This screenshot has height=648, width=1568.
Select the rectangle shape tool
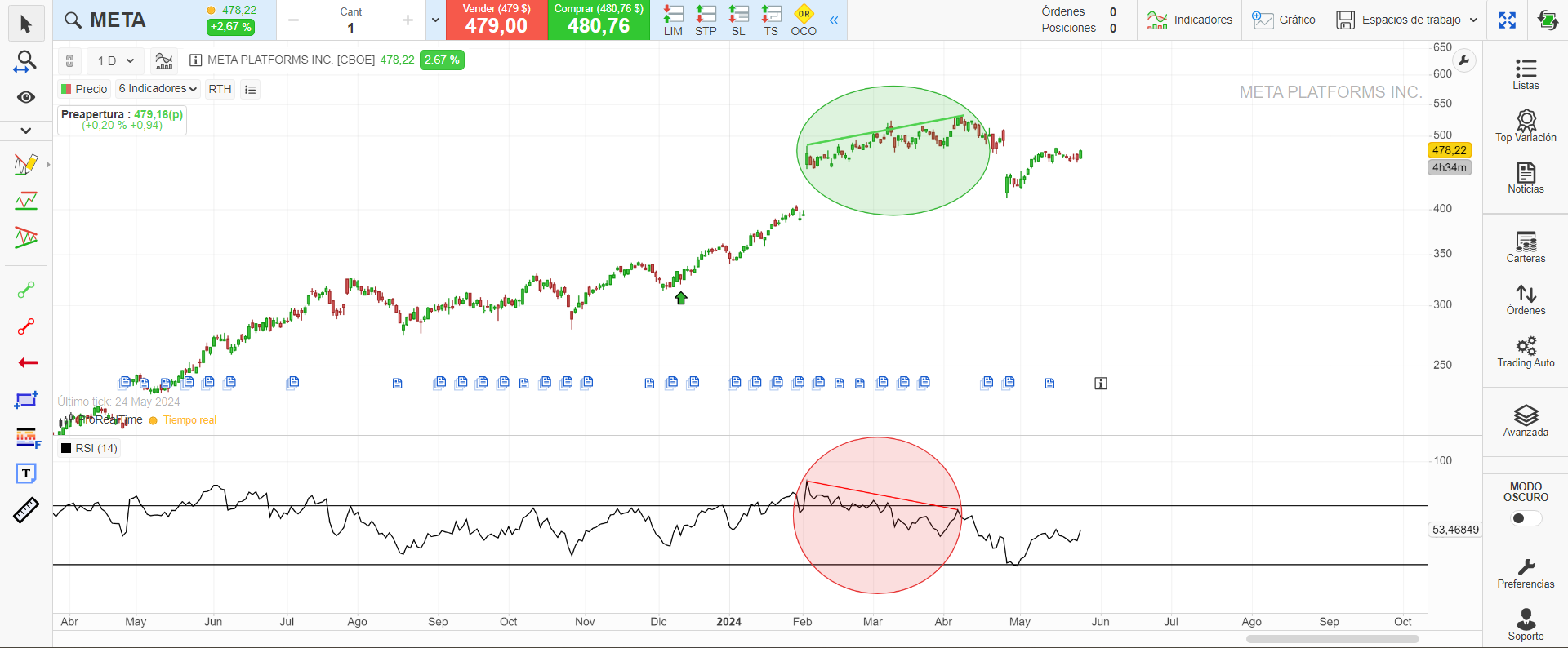click(26, 400)
